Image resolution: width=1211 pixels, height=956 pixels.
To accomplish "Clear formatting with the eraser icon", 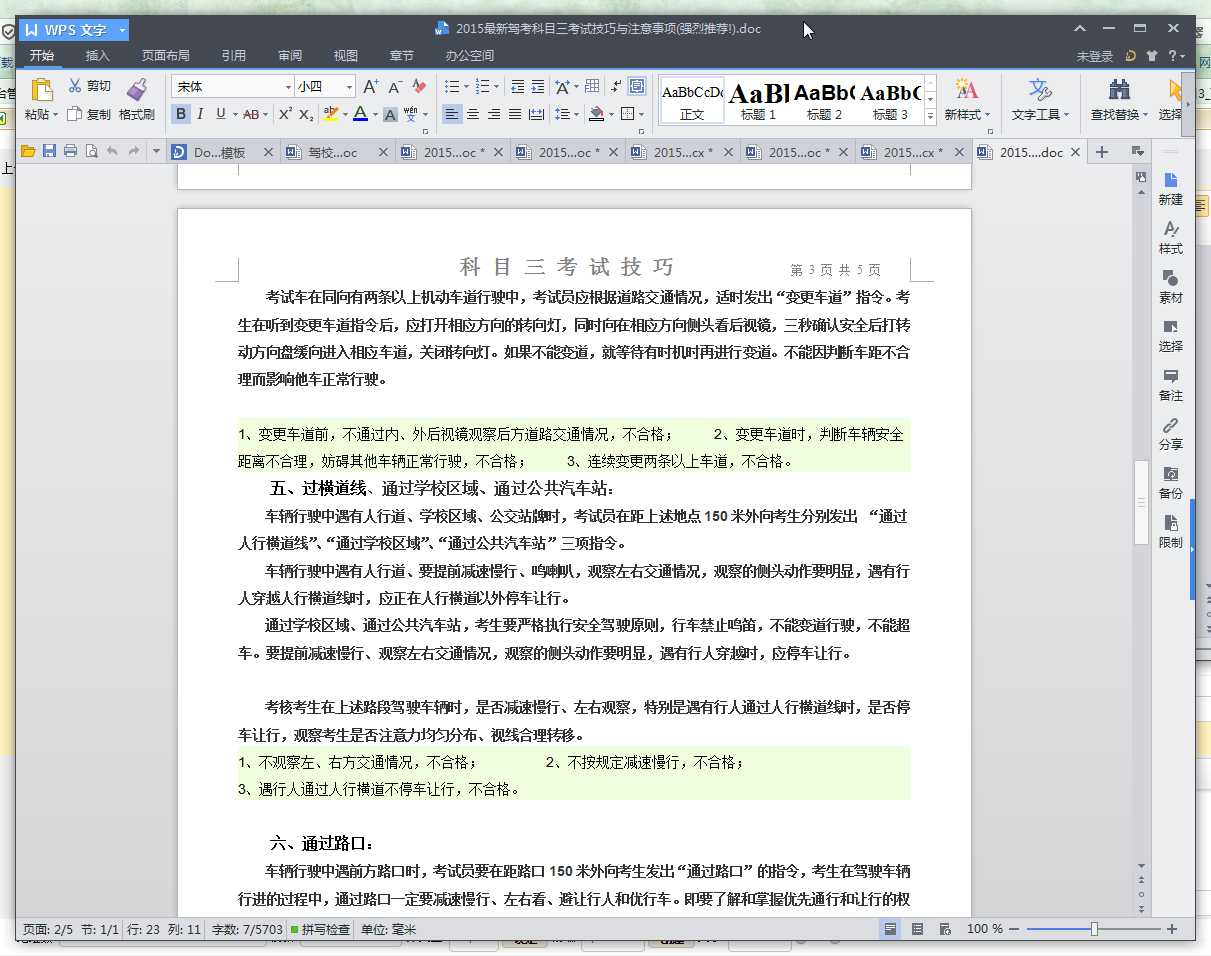I will [x=420, y=87].
